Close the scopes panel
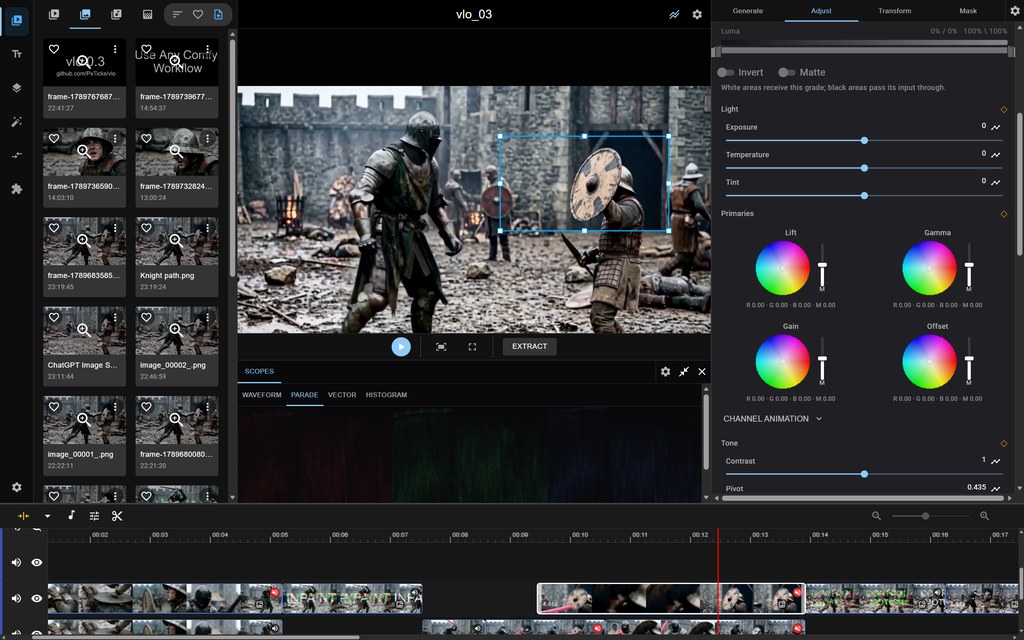The width and height of the screenshot is (1024, 640). pos(702,372)
